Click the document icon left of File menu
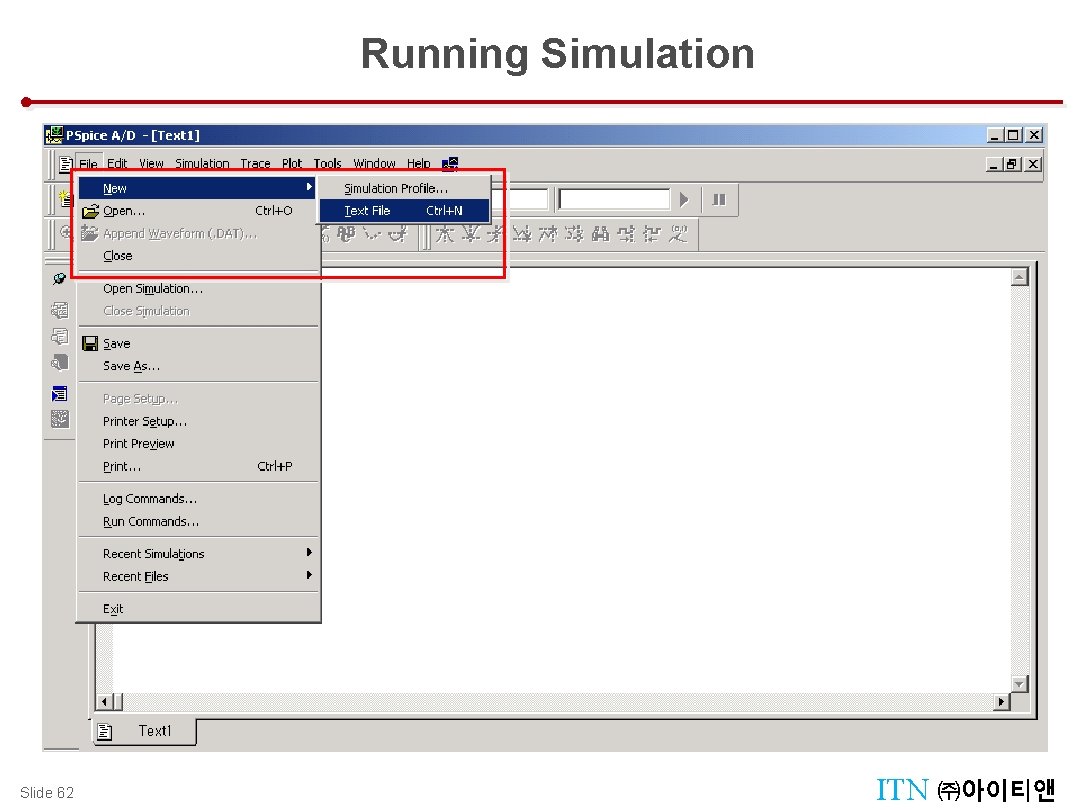 (66, 164)
